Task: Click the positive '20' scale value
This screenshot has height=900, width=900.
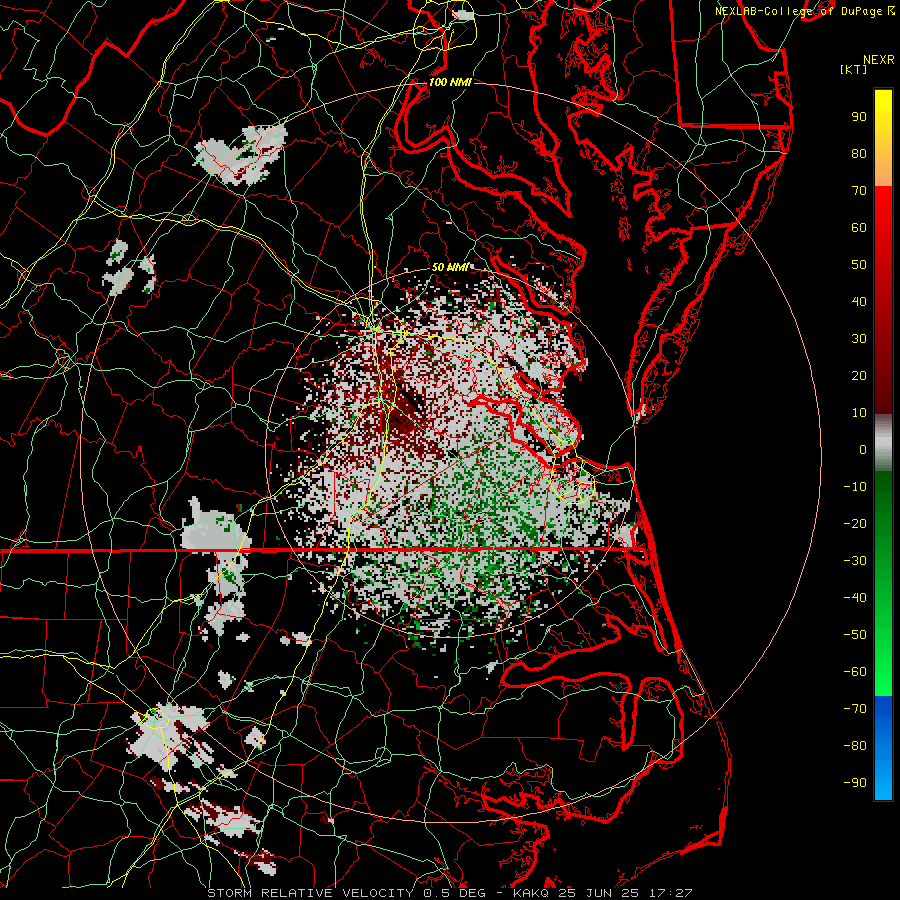Action: pyautogui.click(x=859, y=376)
